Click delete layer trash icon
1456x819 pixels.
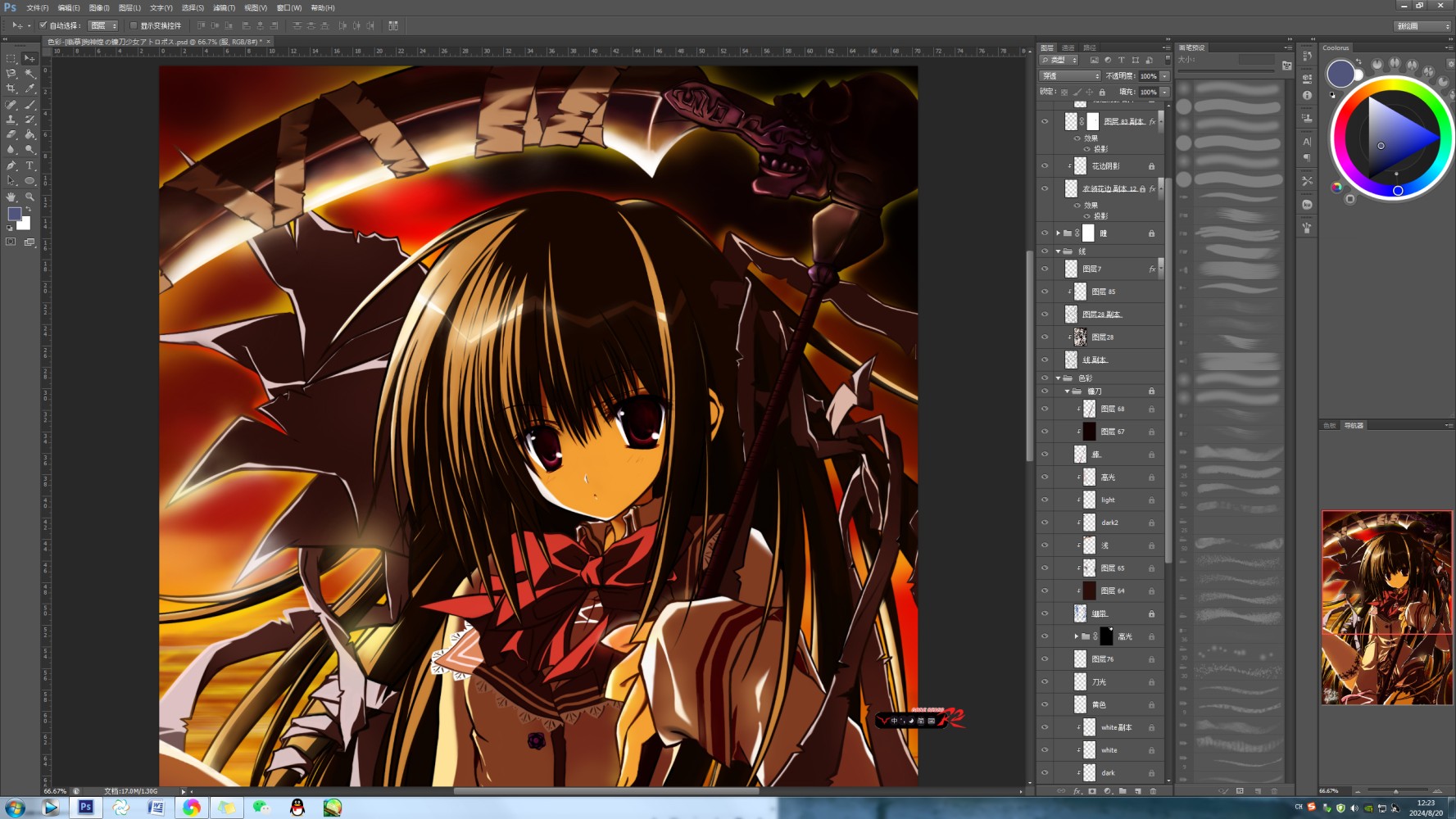[1153, 791]
